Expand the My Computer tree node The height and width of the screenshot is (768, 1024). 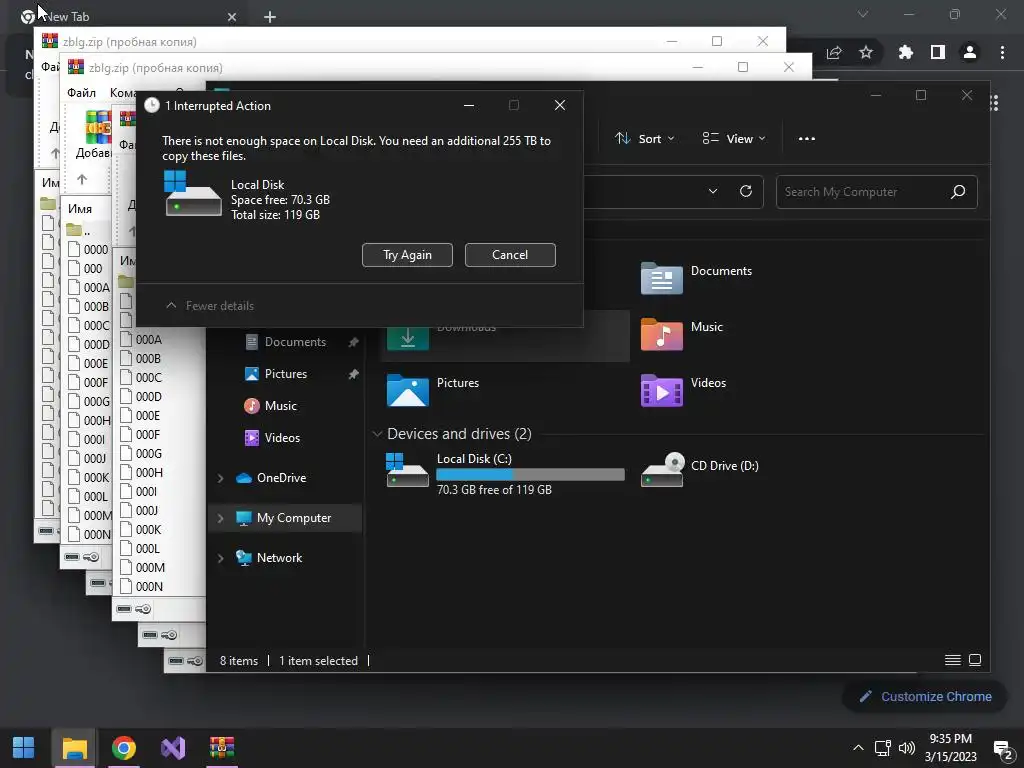(221, 518)
